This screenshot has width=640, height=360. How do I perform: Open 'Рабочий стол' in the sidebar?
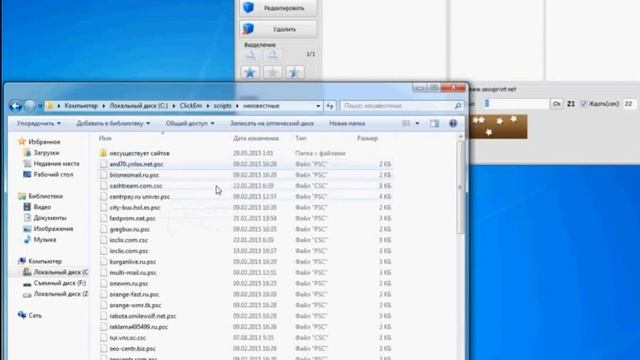[53, 174]
